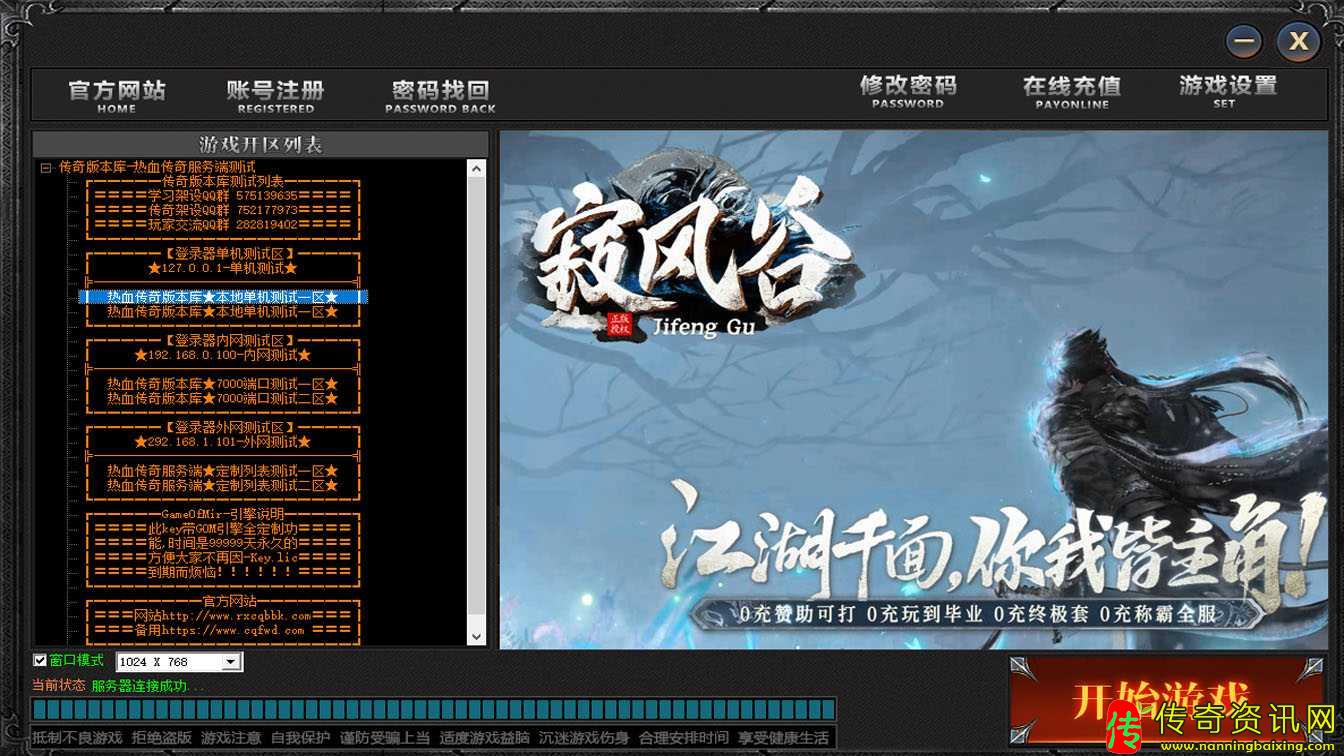Go to 在线充值 pay online
1344x756 pixels.
pos(1071,91)
